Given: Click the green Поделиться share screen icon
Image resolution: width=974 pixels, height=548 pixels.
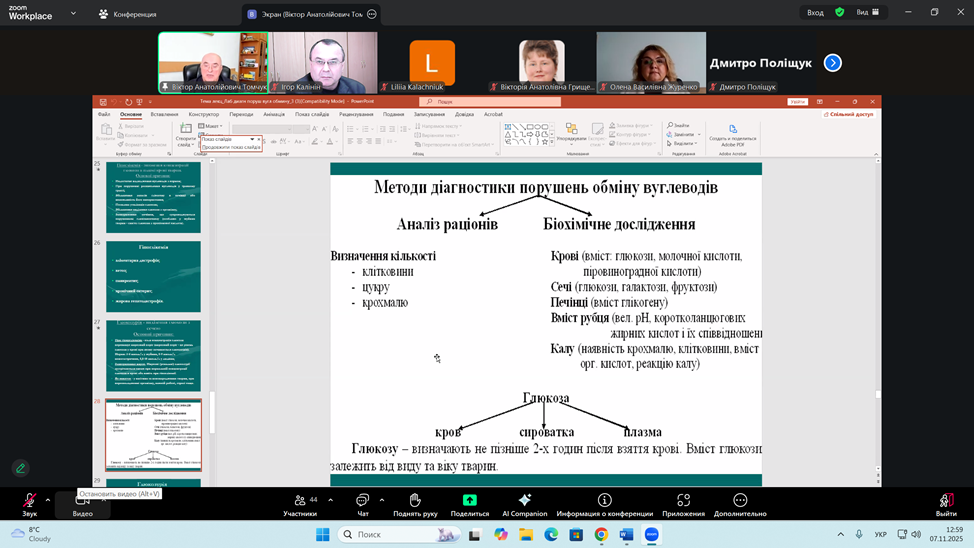Looking at the screenshot, I should 469,500.
